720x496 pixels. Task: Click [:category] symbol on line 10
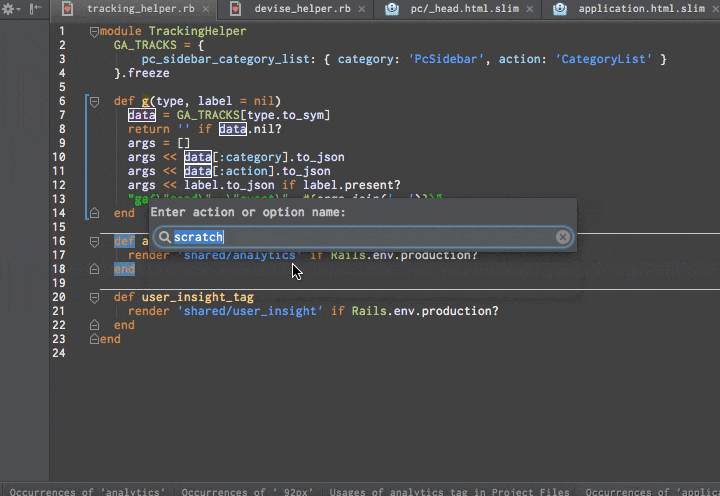250,157
